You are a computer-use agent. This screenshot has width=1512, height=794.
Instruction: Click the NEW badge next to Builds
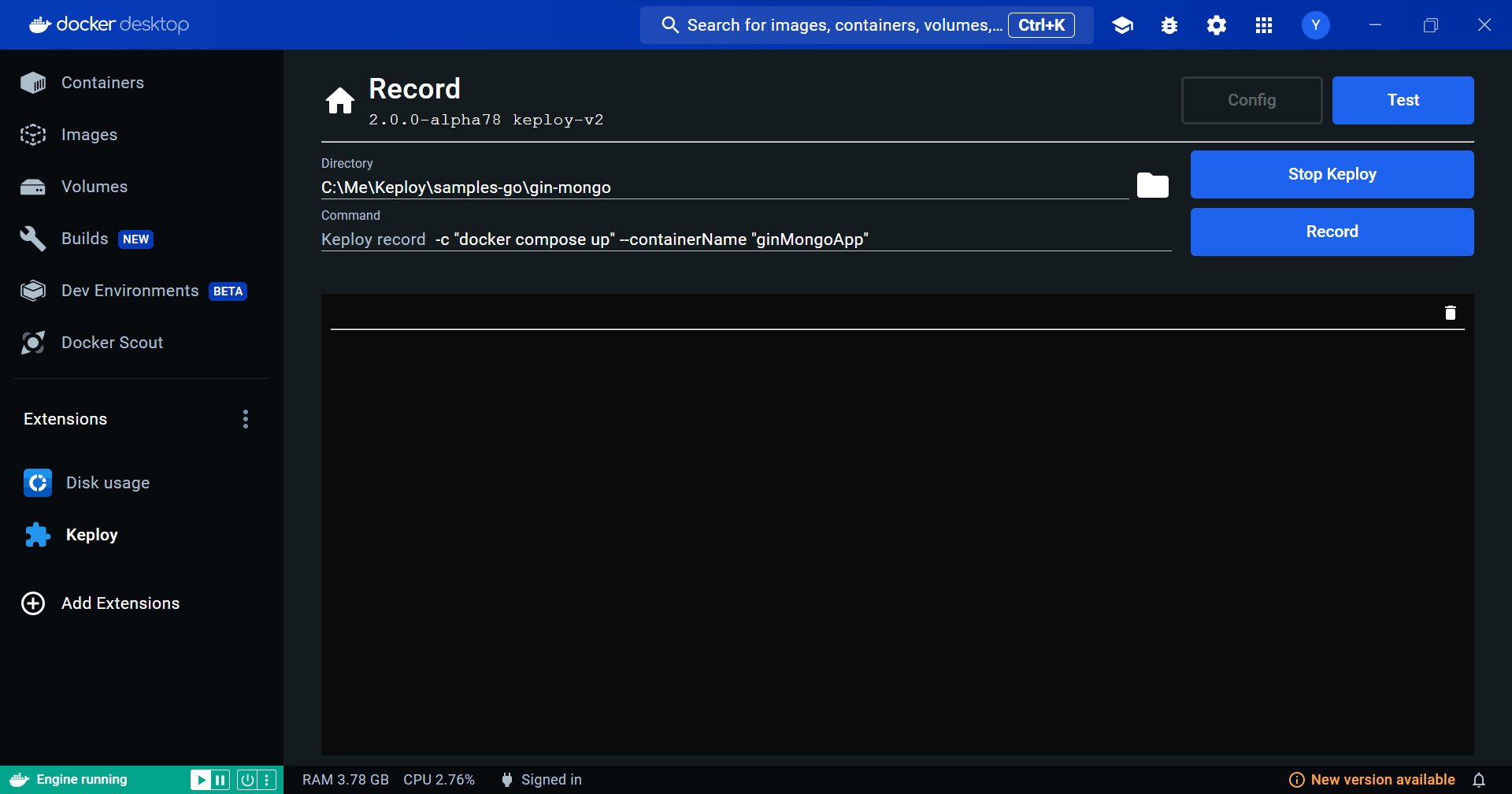(135, 239)
